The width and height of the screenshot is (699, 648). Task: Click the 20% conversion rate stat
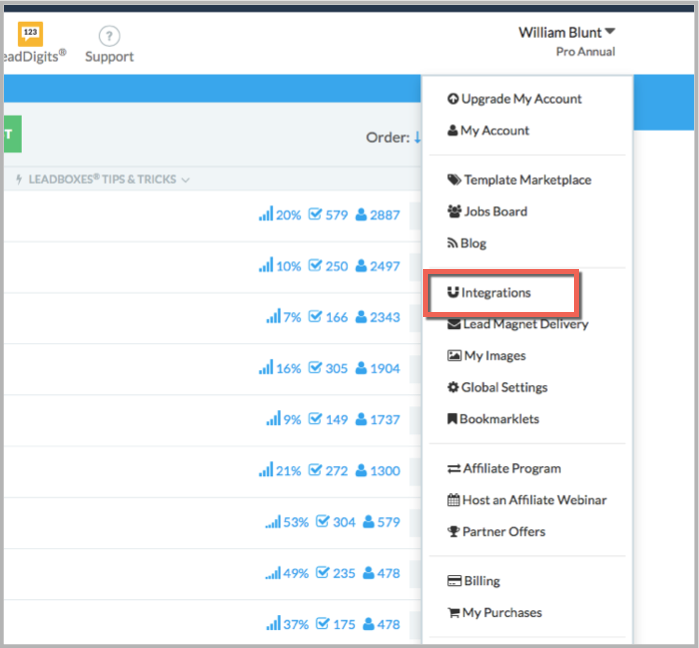280,214
